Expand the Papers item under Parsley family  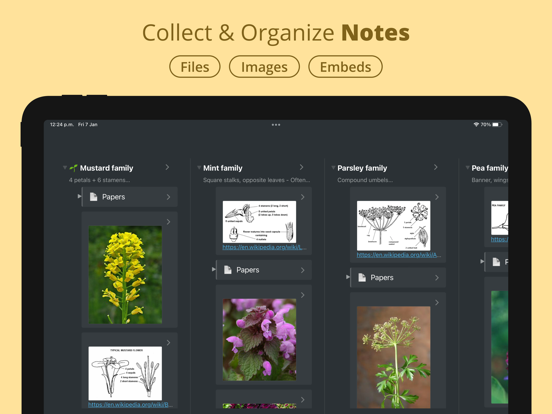(x=347, y=277)
